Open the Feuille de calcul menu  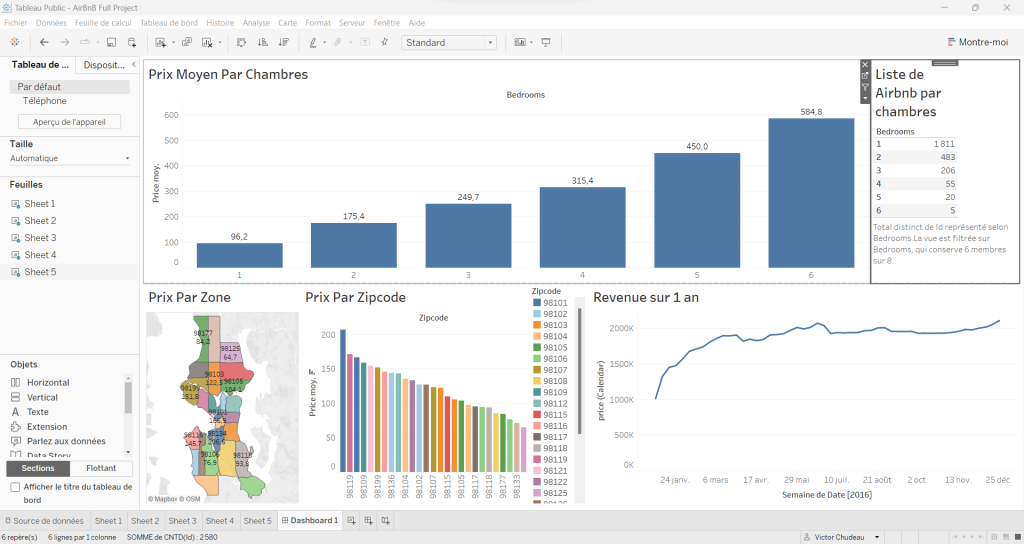click(x=103, y=23)
